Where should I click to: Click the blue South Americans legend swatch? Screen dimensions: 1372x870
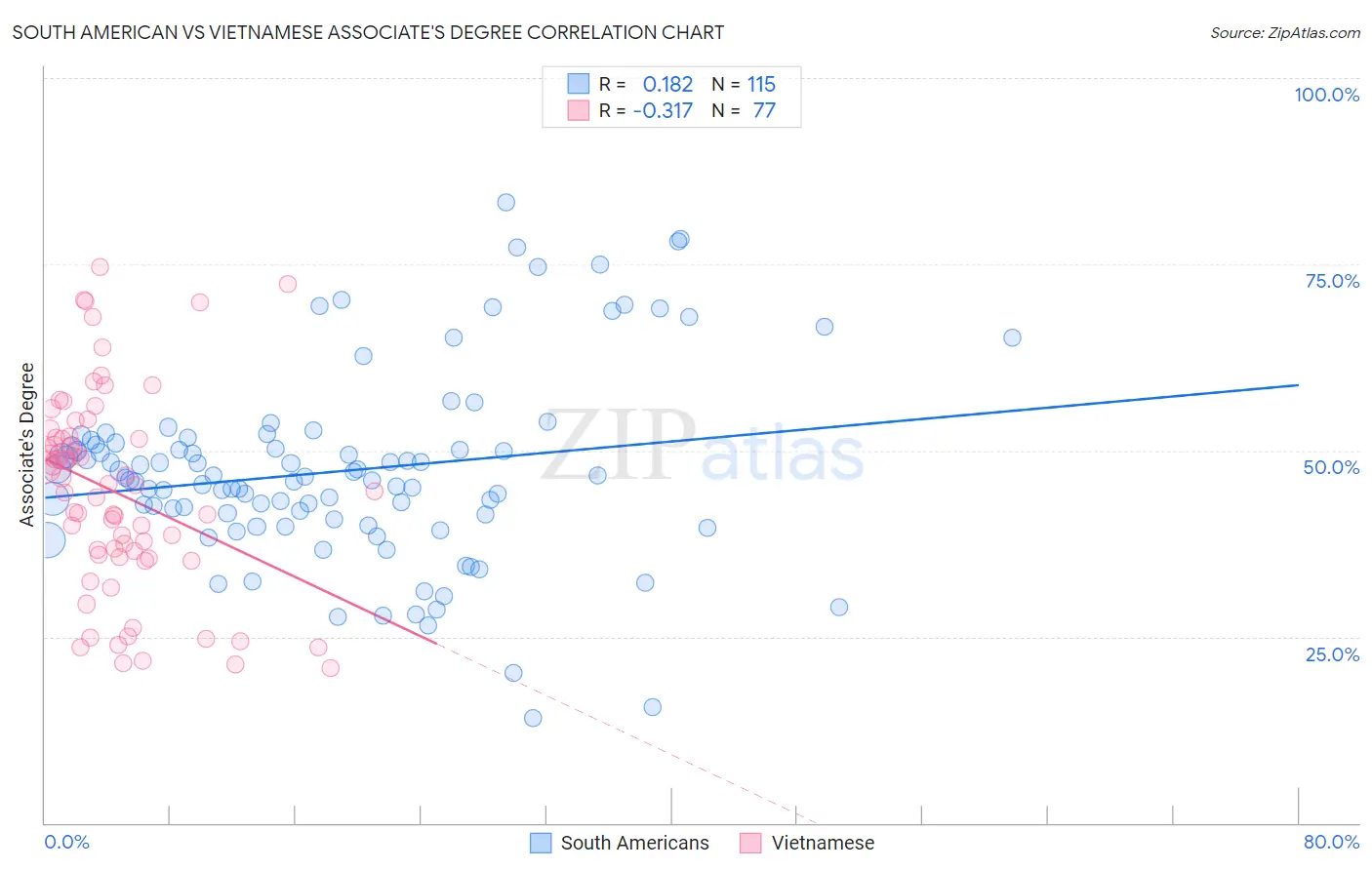(x=542, y=843)
